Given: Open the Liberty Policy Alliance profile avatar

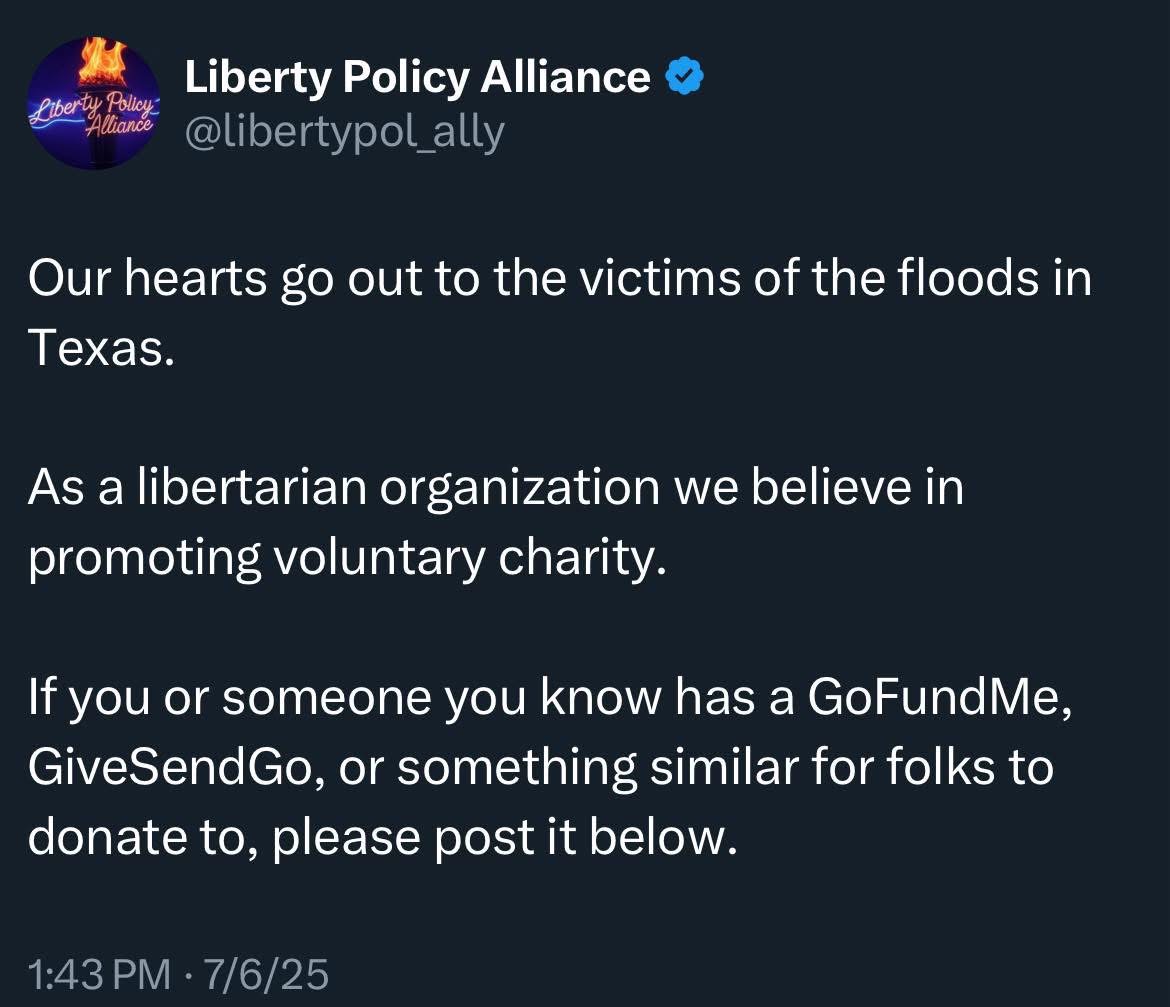Looking at the screenshot, I should point(94,103).
